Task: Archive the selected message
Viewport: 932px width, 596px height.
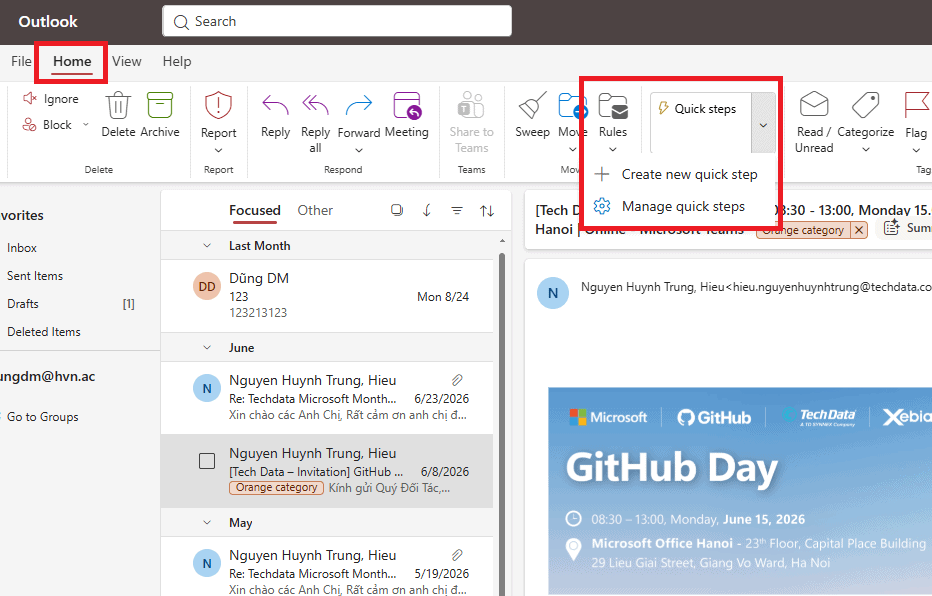Action: [x=160, y=115]
